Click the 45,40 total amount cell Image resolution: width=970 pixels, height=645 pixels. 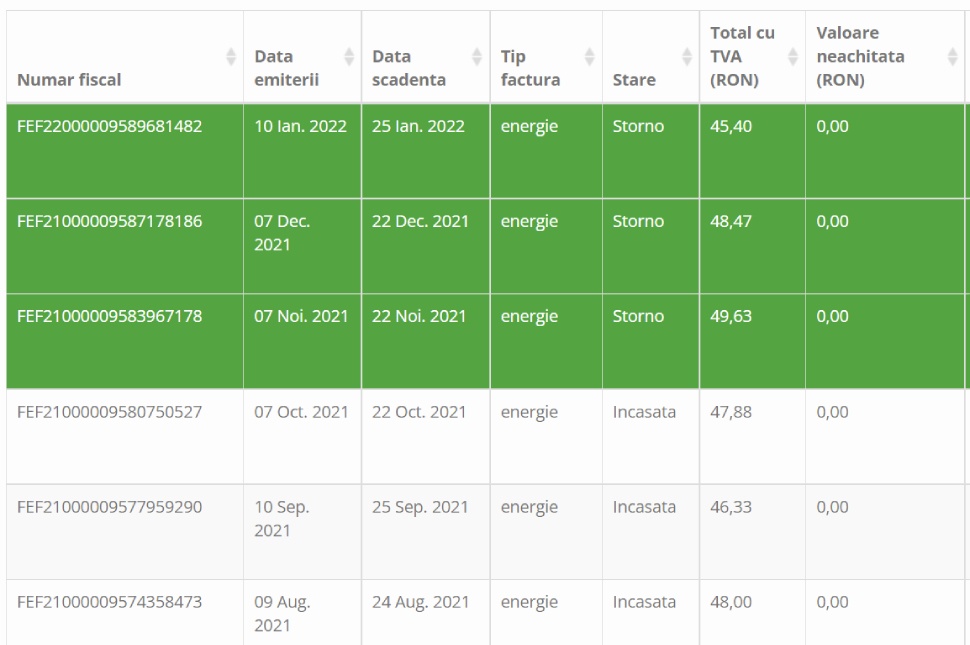click(x=728, y=128)
